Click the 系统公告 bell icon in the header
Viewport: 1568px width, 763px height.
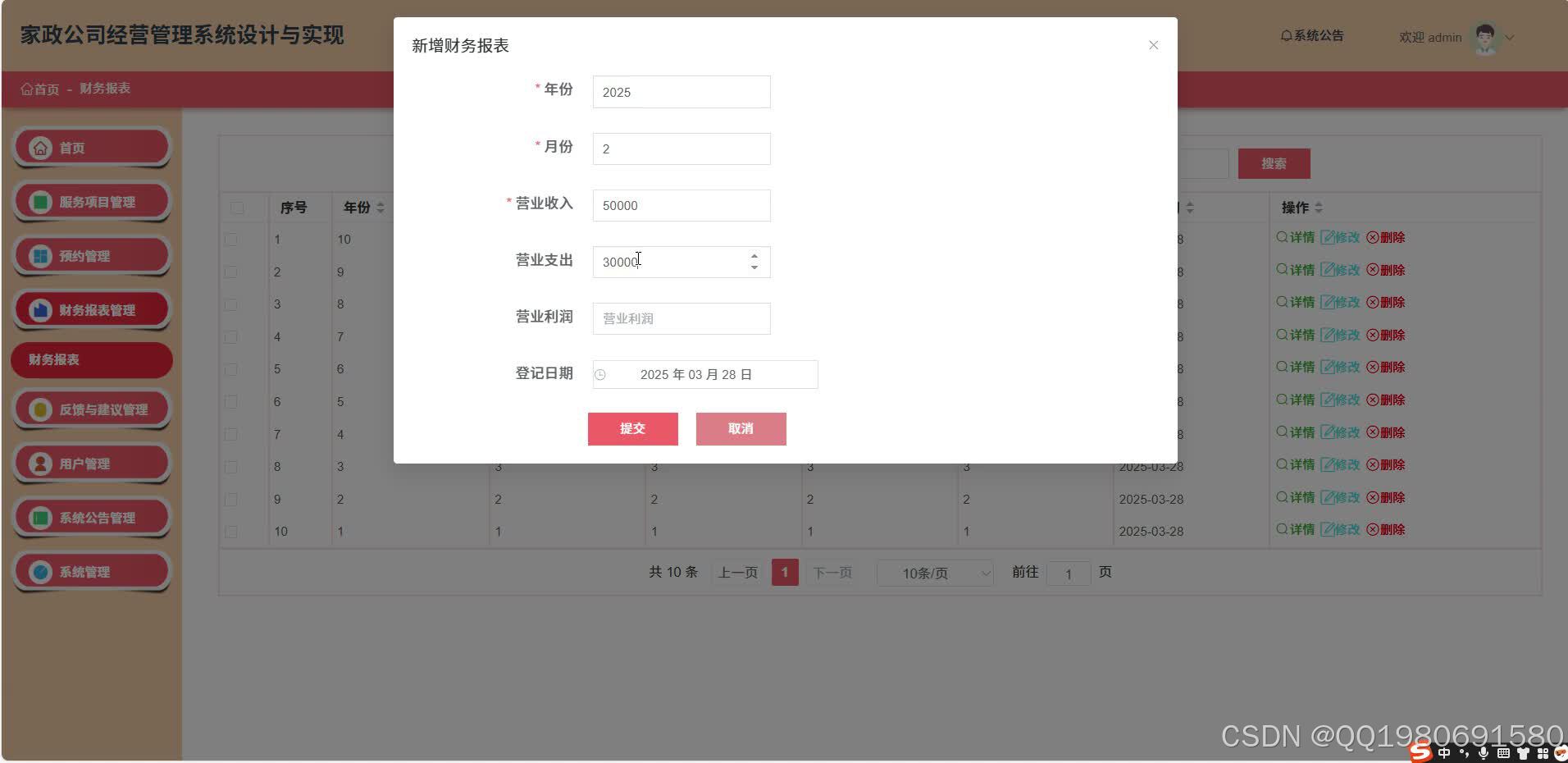coord(1284,35)
